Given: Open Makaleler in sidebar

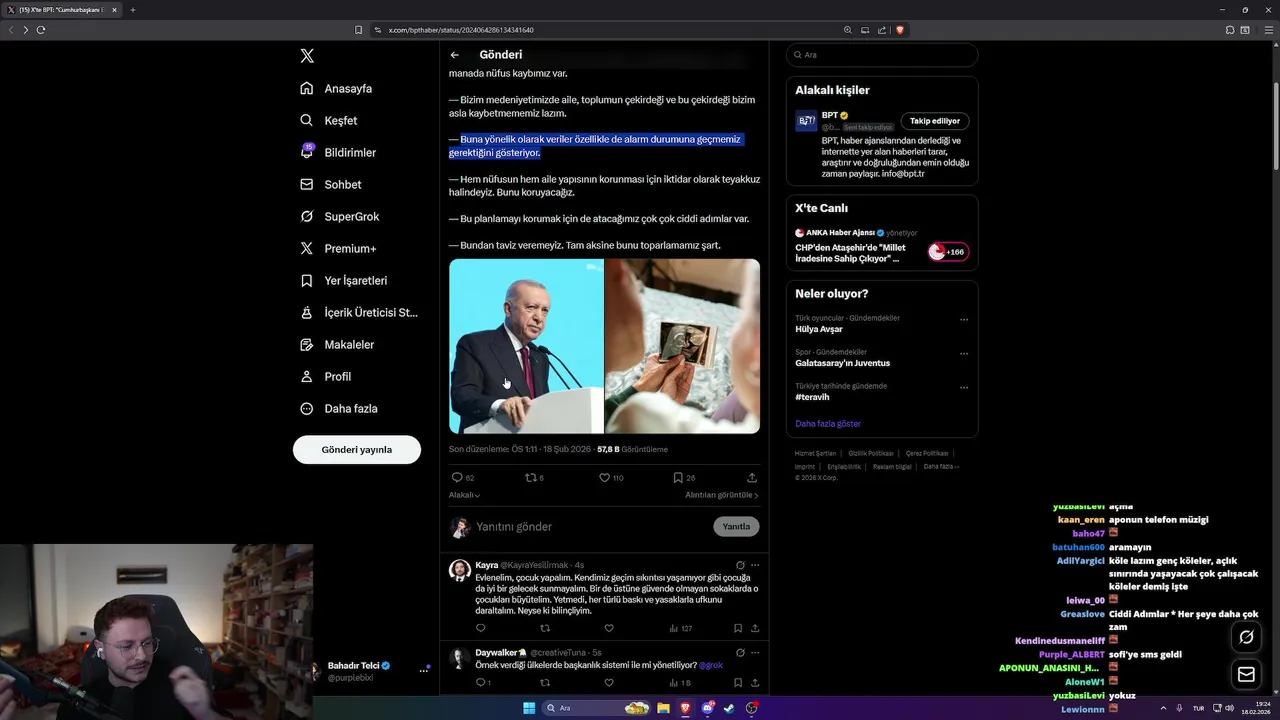Looking at the screenshot, I should tap(337, 344).
